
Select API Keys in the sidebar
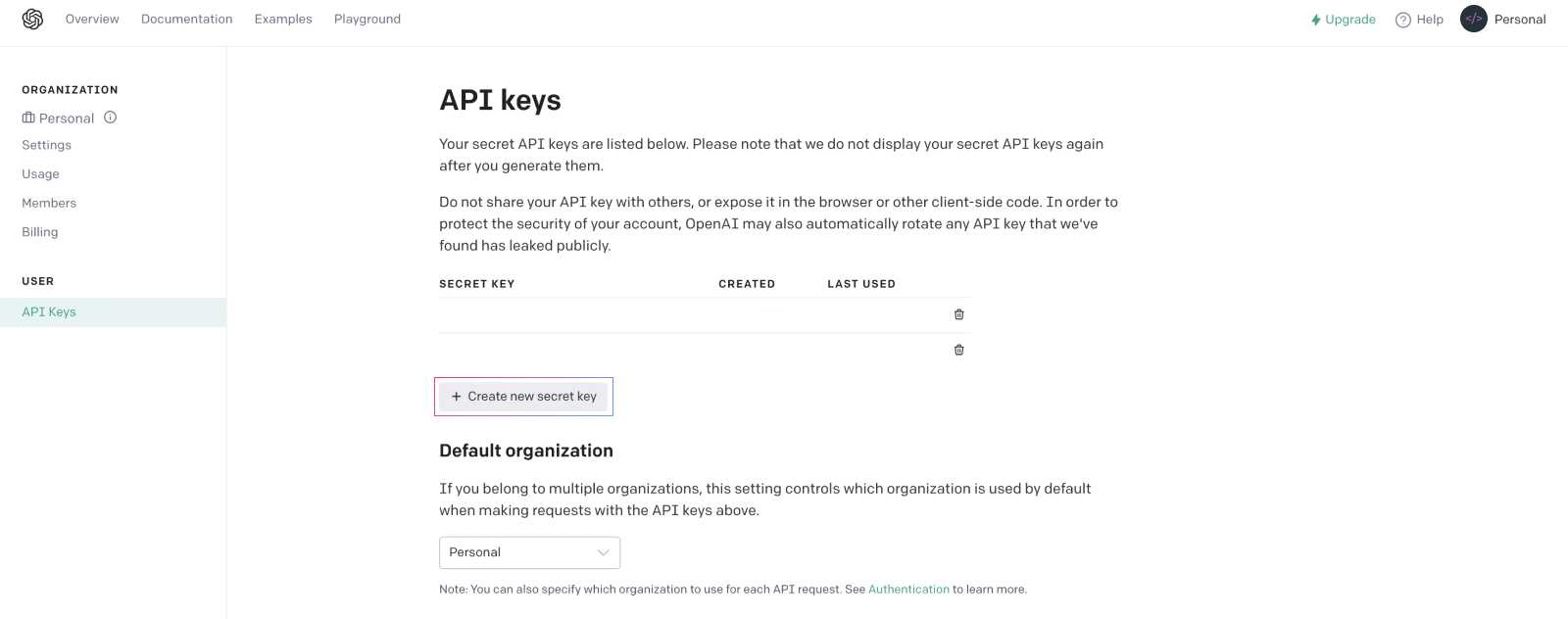pos(48,311)
